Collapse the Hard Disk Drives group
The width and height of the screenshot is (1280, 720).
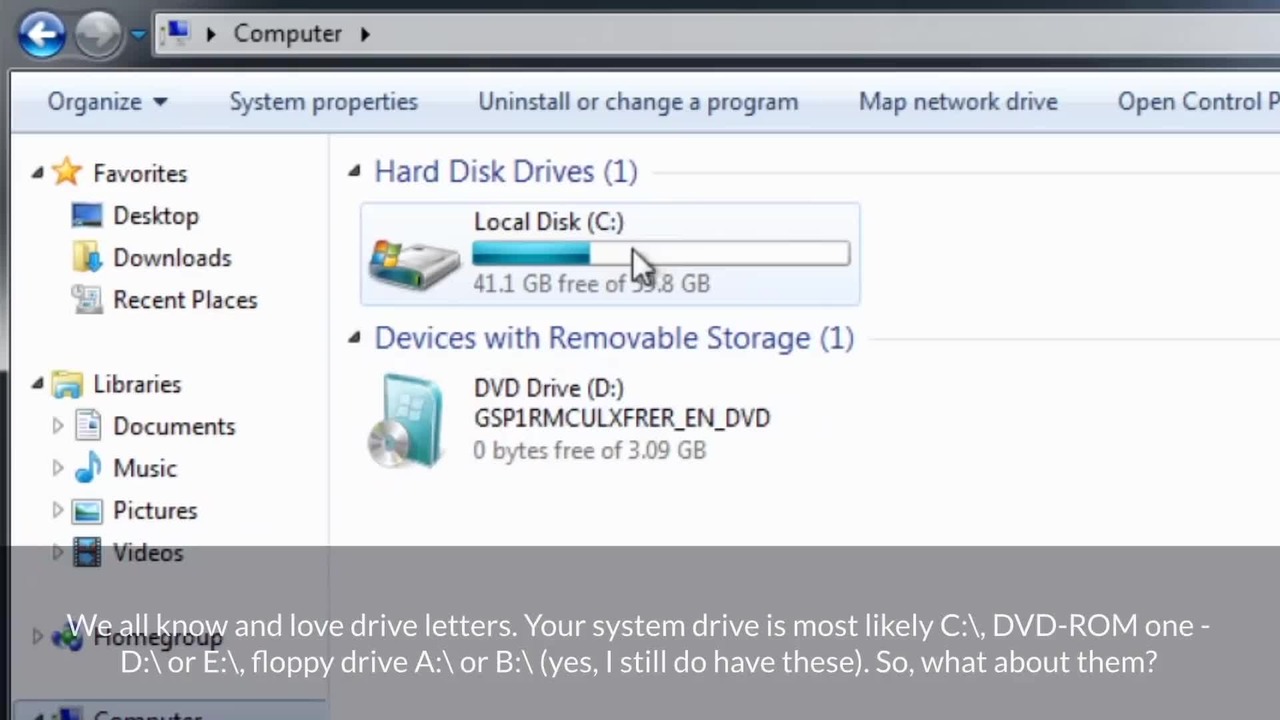click(354, 171)
